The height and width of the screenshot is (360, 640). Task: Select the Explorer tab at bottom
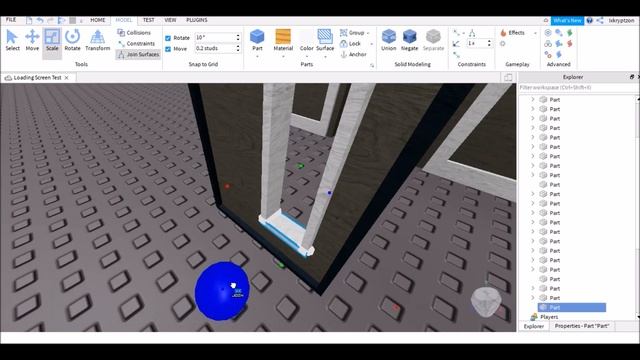(534, 326)
